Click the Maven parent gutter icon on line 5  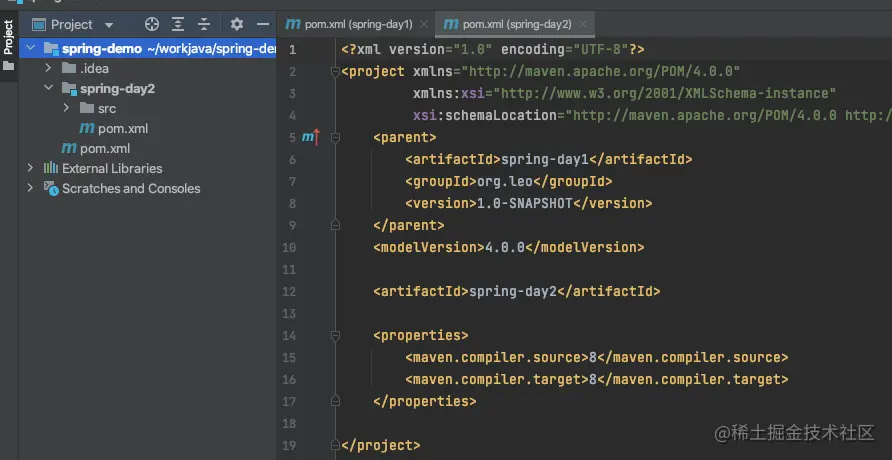[311, 137]
